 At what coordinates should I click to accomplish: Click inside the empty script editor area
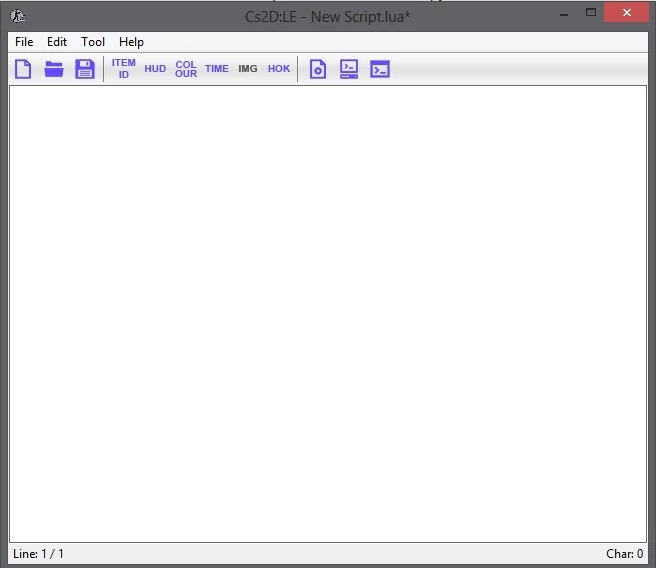click(x=328, y=314)
